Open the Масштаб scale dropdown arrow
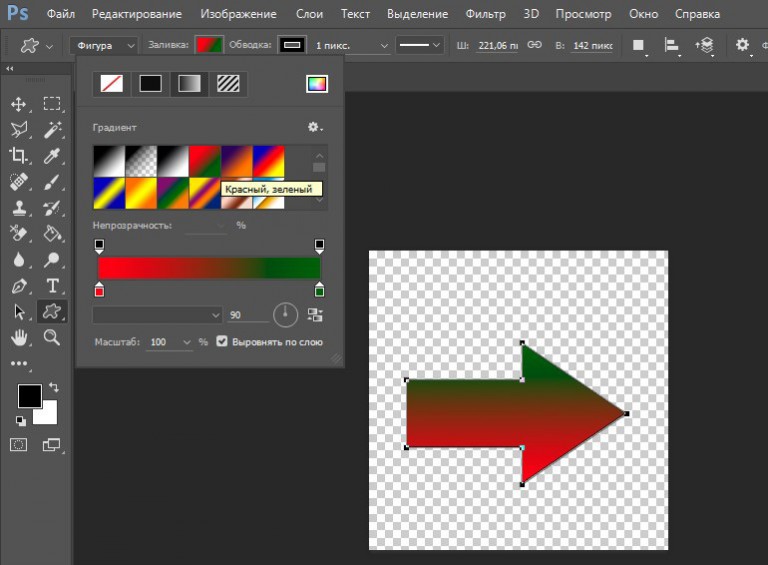 [186, 342]
